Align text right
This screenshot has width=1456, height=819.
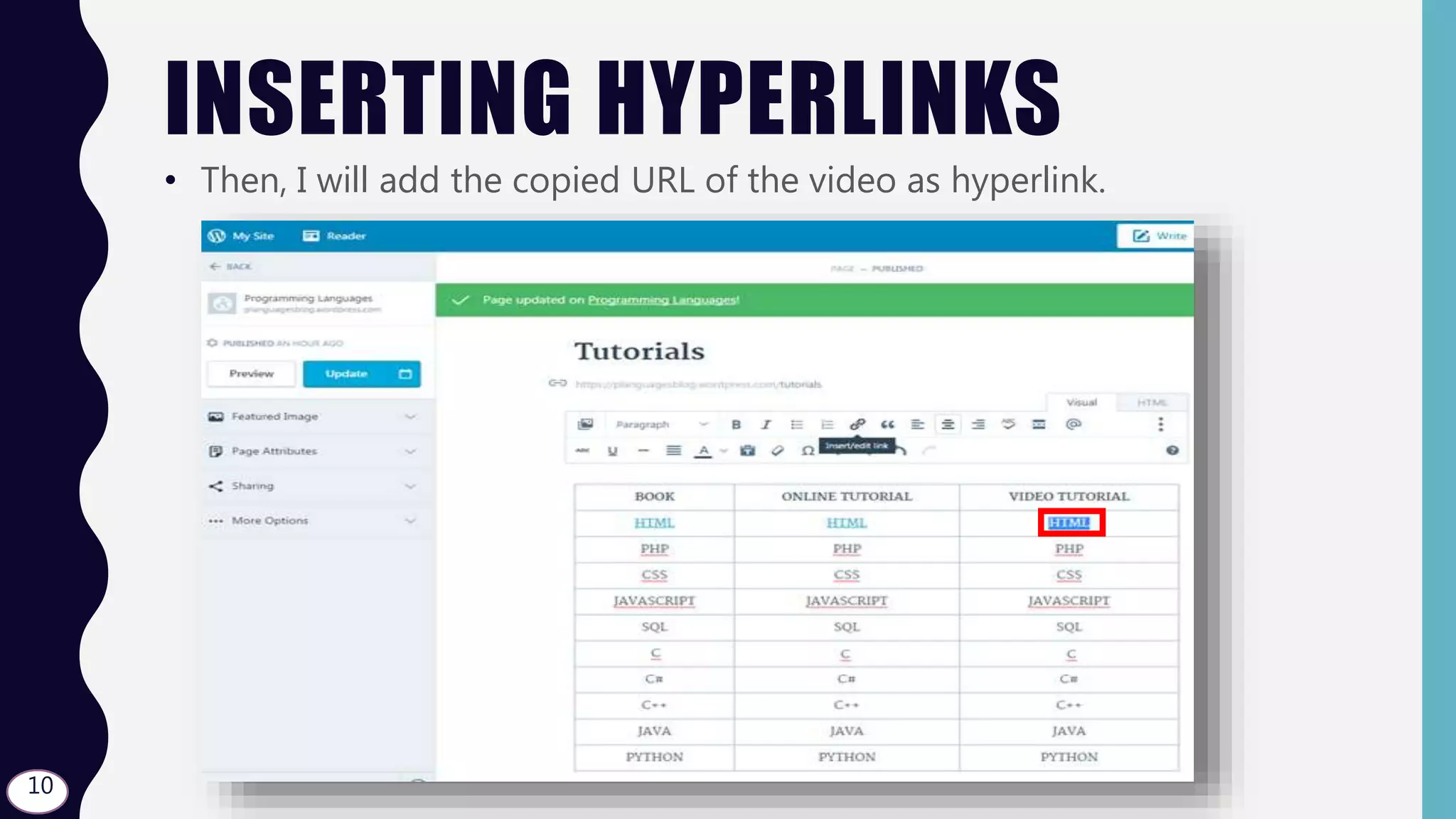pyautogui.click(x=978, y=424)
